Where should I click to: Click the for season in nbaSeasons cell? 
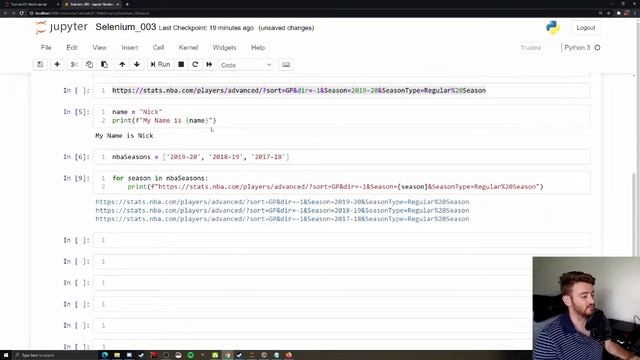click(x=342, y=182)
